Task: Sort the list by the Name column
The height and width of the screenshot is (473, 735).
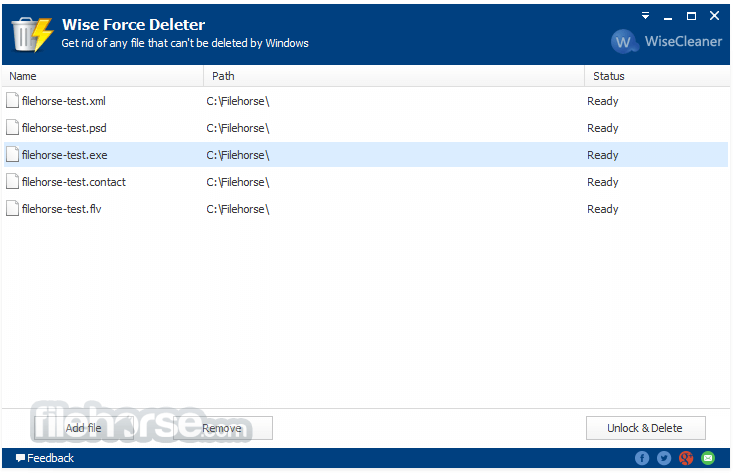Action: [103, 76]
